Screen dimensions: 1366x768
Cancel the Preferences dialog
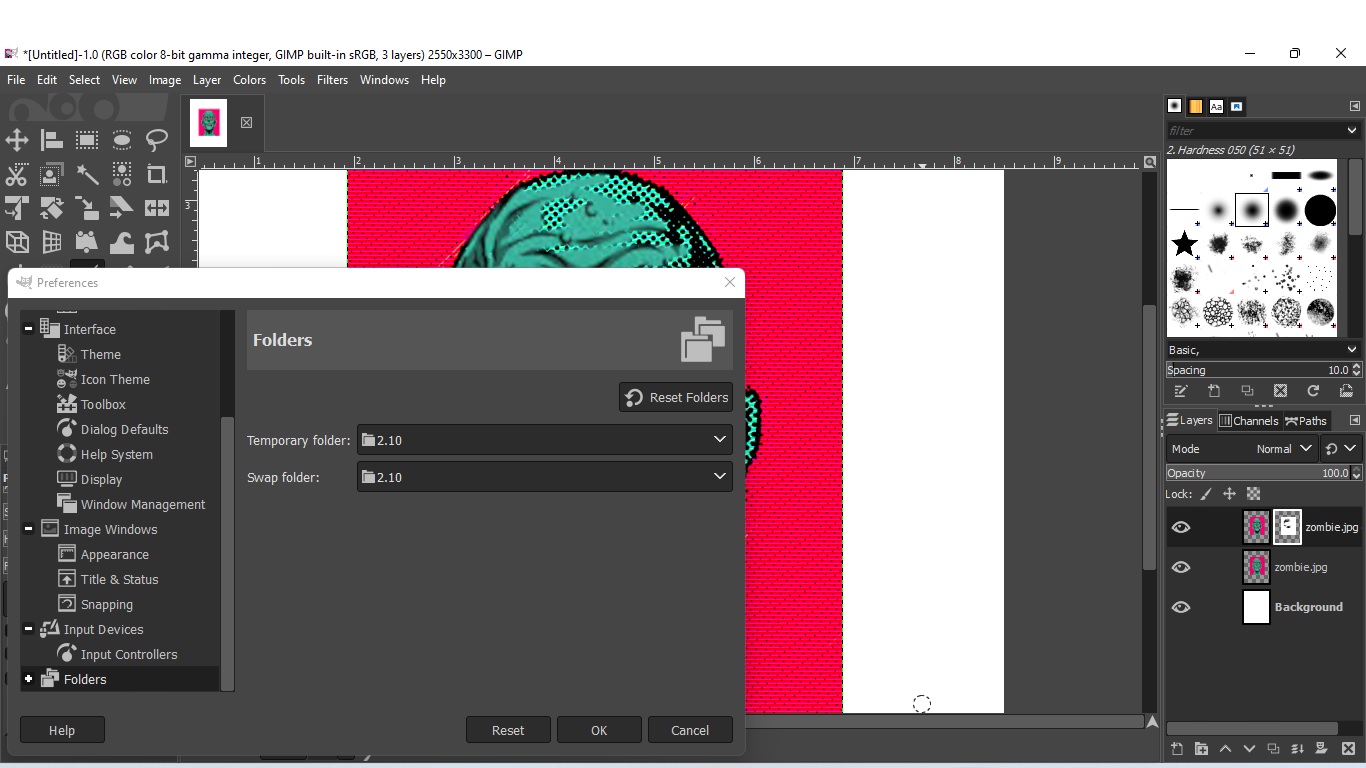(690, 730)
